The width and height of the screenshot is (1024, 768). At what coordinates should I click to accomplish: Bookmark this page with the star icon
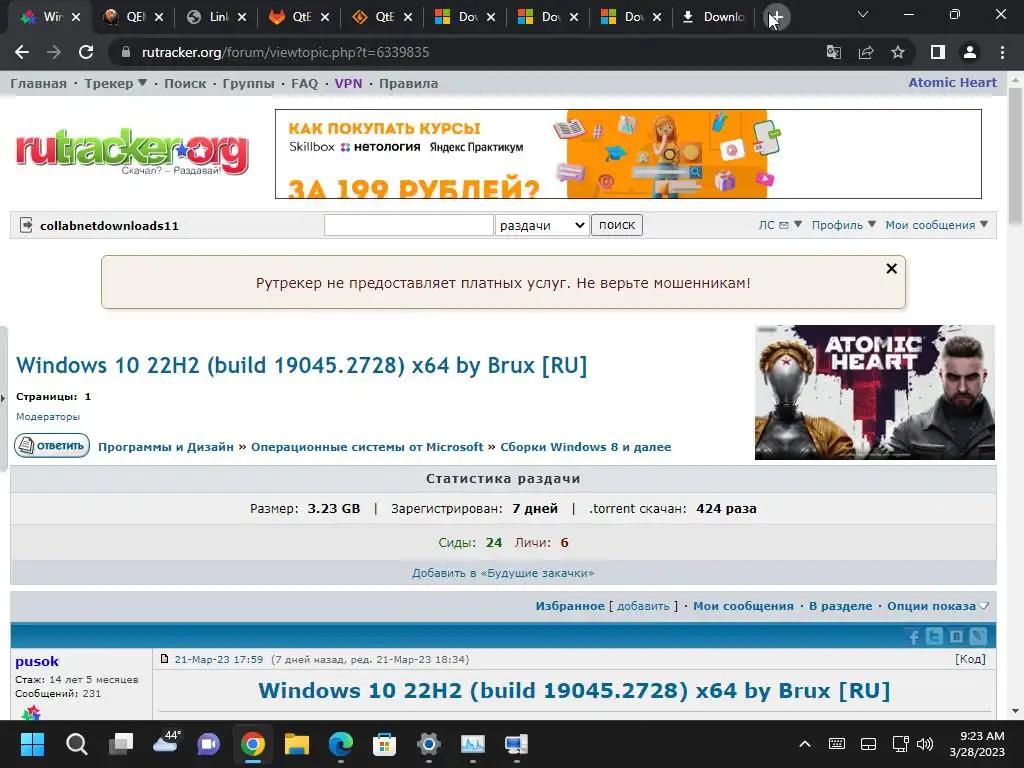(x=898, y=52)
